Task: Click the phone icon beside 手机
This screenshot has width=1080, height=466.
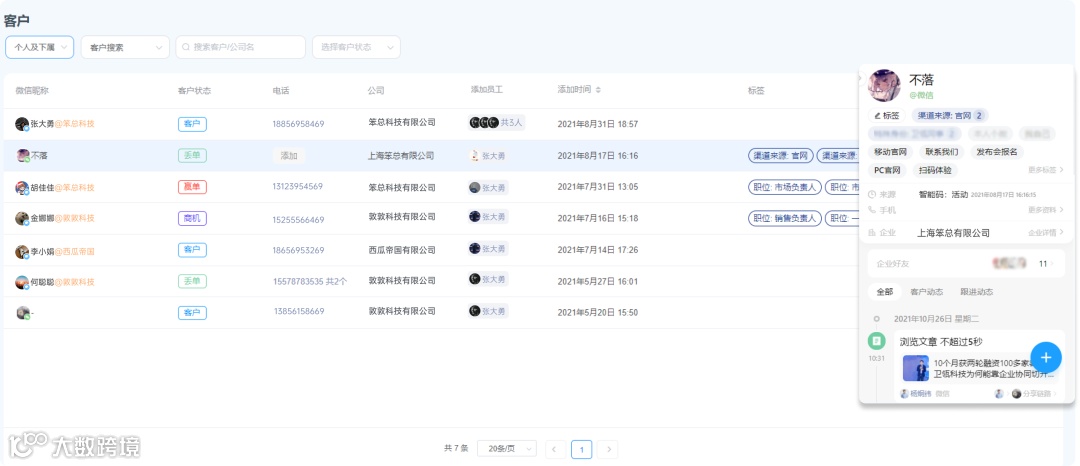Action: point(872,209)
